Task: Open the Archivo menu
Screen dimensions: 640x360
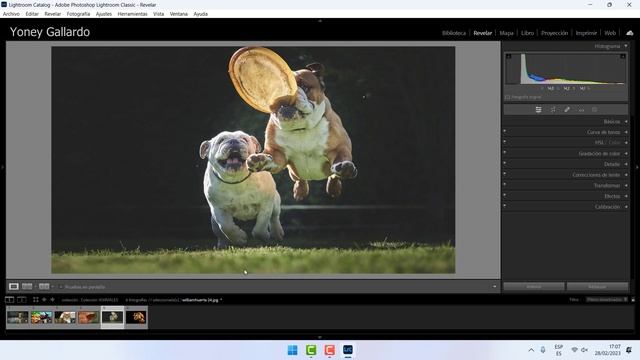Action: coord(11,14)
